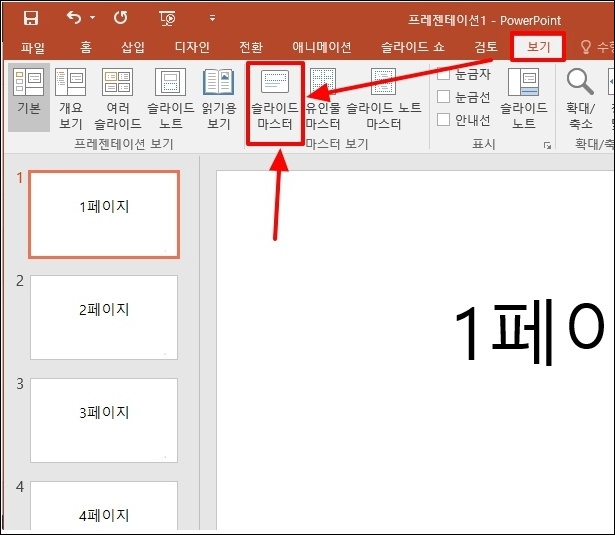This screenshot has height=535, width=615.
Task: Click the main slide title text 1페이
Action: [530, 331]
